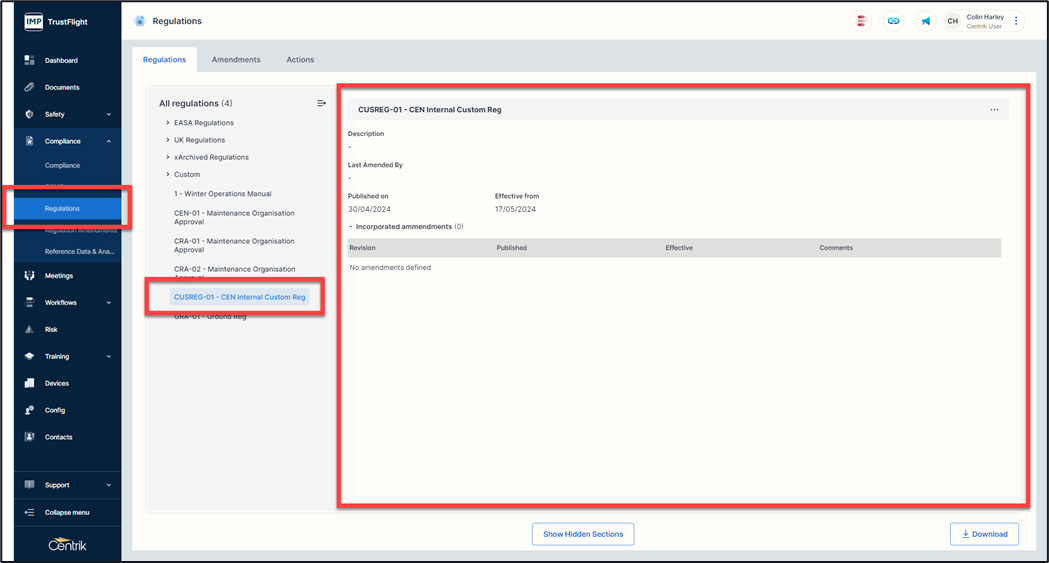1049x563 pixels.
Task: Click the Show Hidden Sections button
Action: tap(583, 534)
